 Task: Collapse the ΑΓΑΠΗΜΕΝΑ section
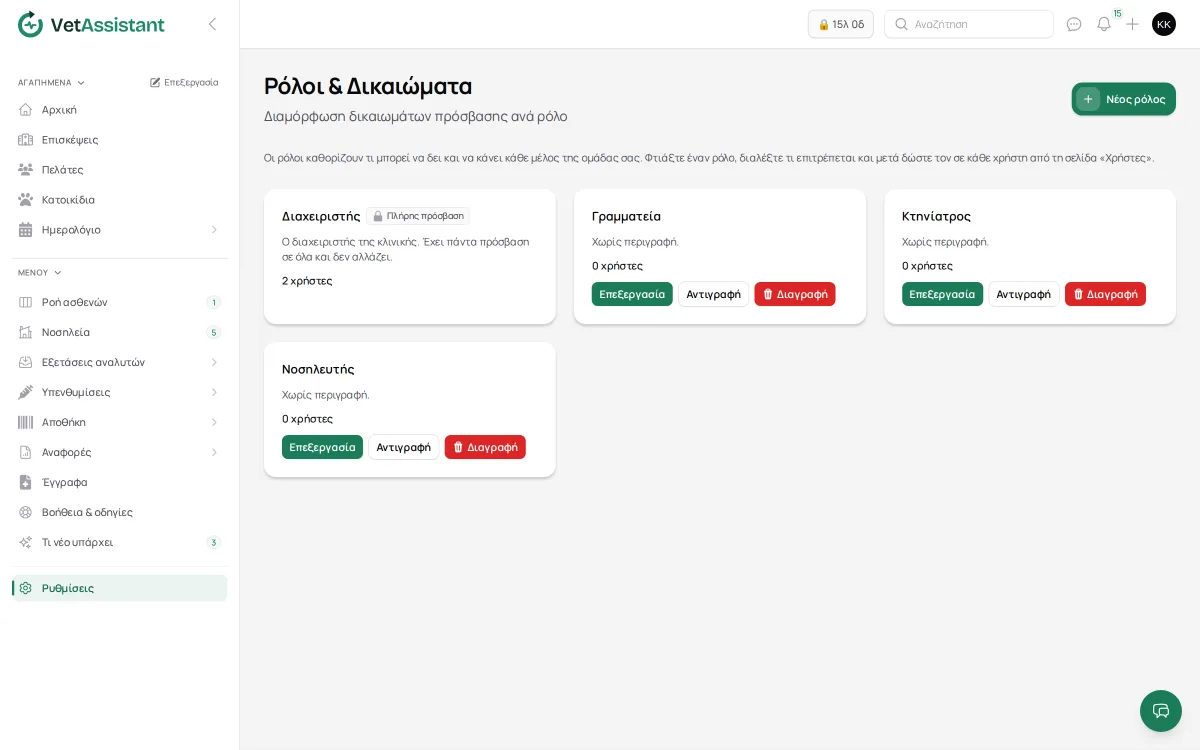[52, 83]
